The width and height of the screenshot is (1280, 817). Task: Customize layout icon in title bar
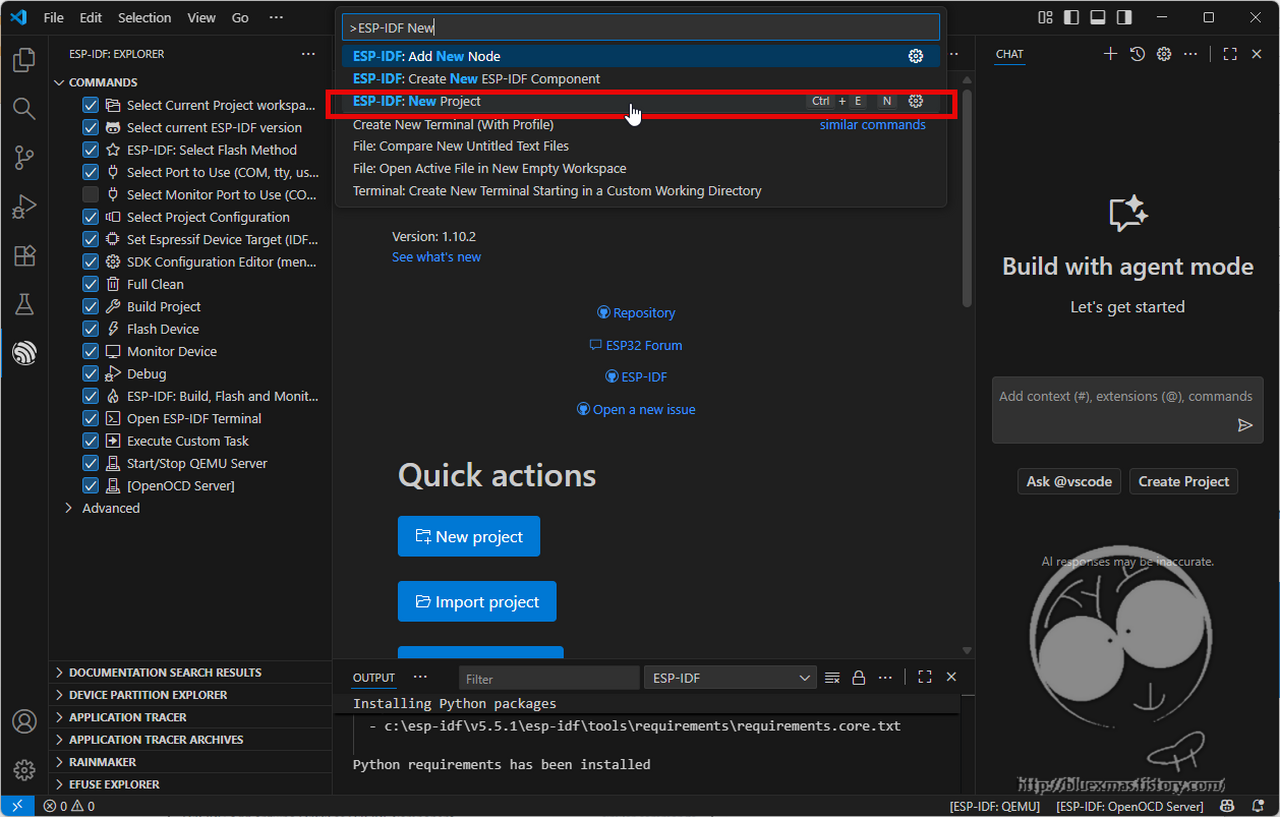[x=1045, y=17]
